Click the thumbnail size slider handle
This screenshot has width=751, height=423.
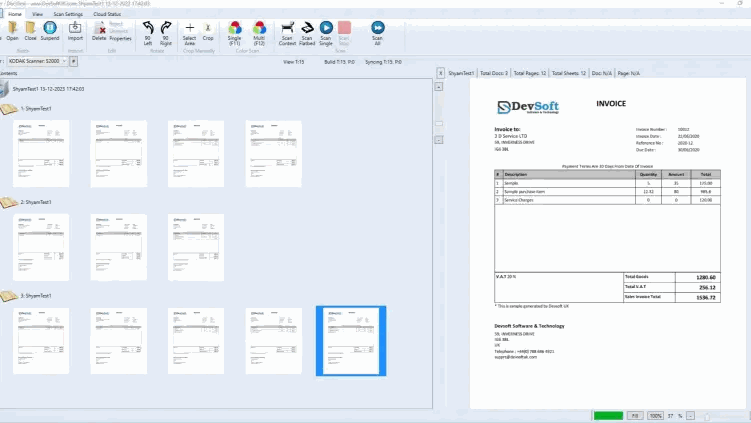tap(439, 124)
